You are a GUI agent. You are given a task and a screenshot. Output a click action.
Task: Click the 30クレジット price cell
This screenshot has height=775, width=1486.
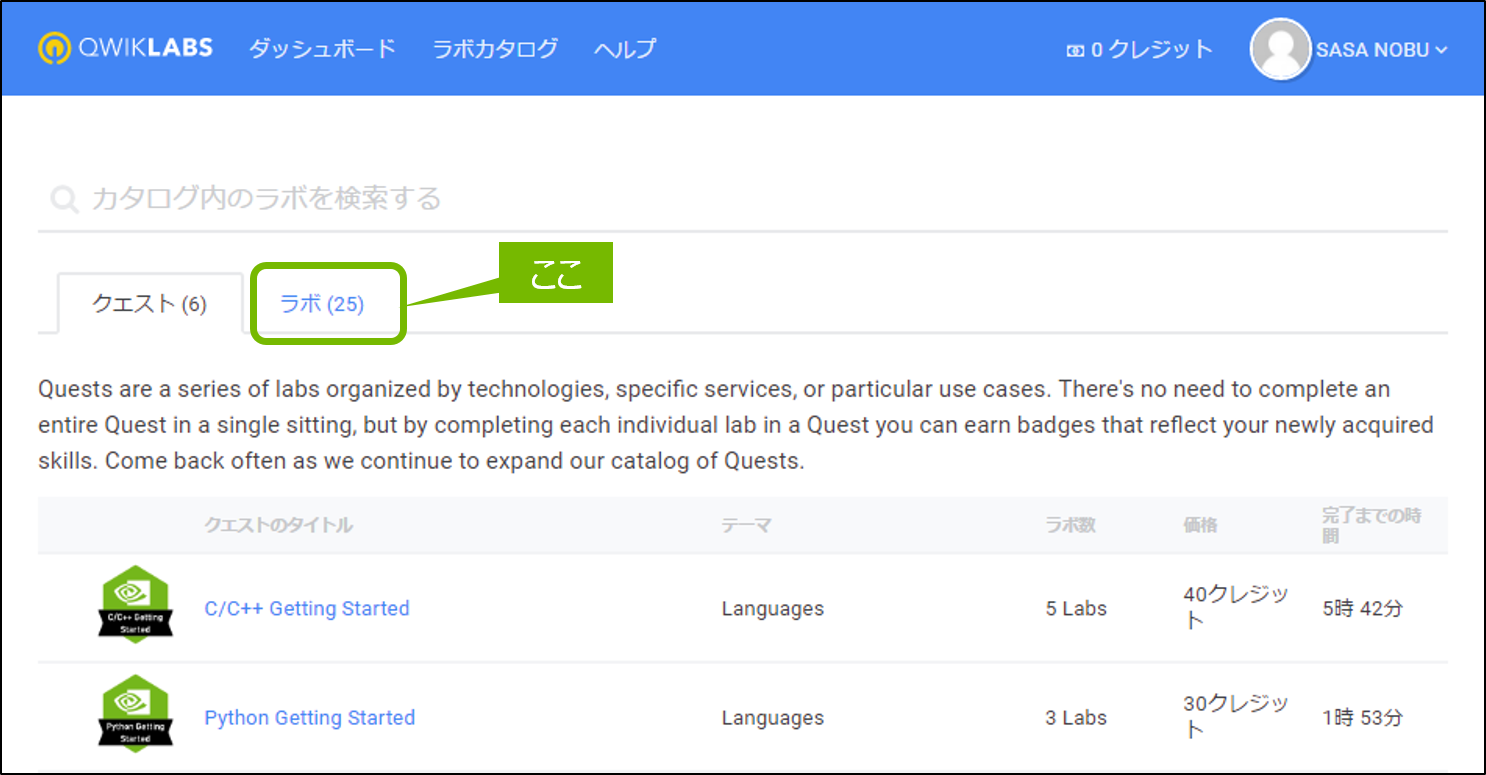coord(1236,717)
